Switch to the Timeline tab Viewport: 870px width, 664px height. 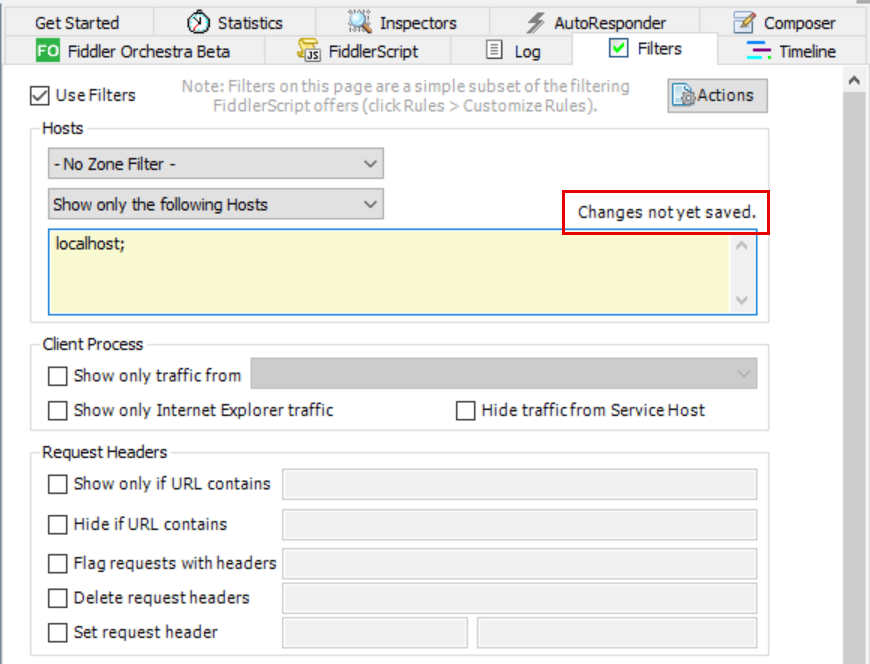[792, 51]
